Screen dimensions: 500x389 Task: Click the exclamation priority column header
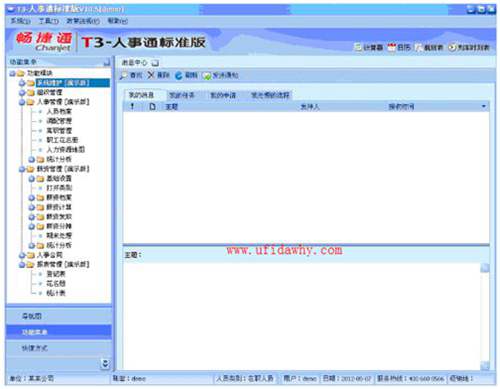[132, 106]
